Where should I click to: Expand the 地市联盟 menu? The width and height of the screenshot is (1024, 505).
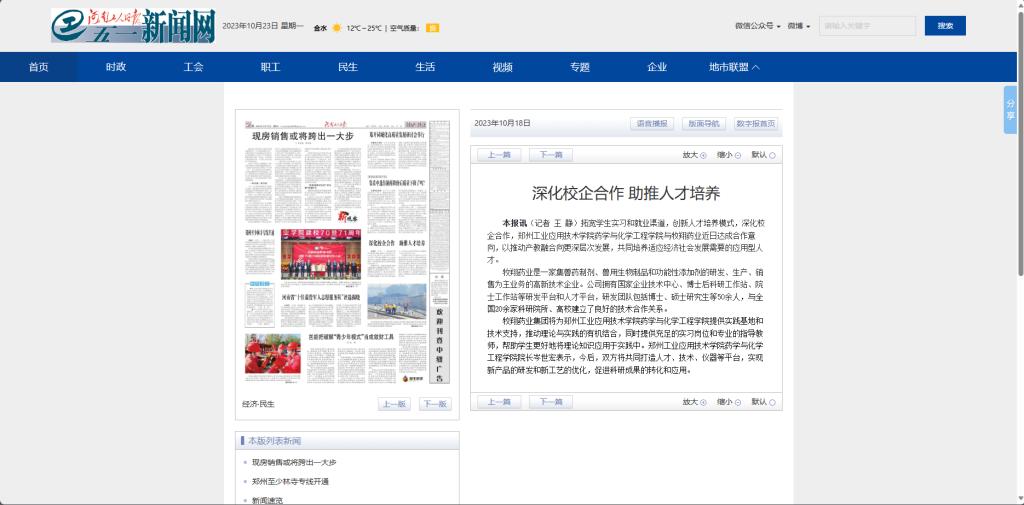(734, 67)
